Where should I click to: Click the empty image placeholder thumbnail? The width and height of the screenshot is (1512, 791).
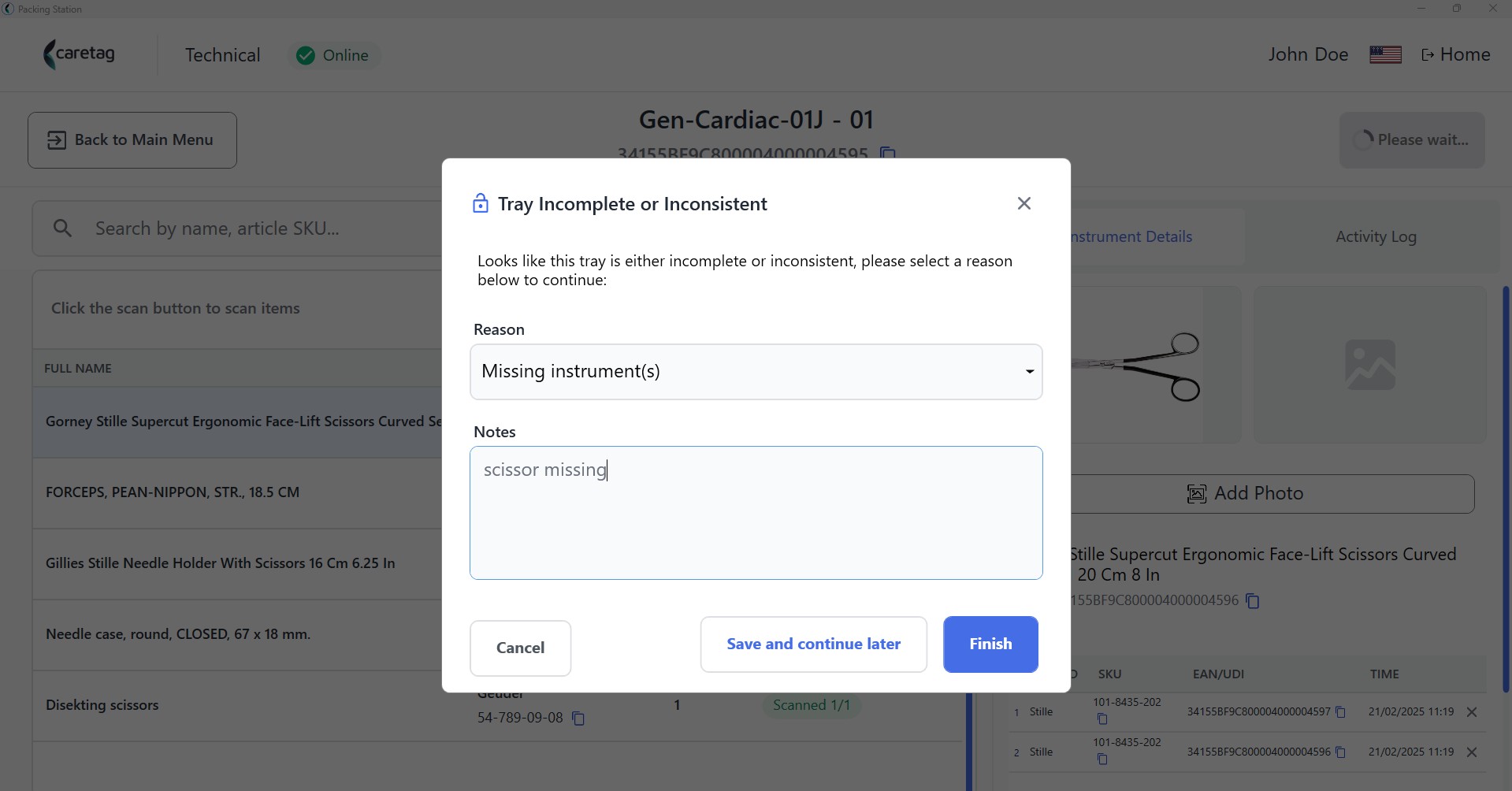pyautogui.click(x=1369, y=365)
